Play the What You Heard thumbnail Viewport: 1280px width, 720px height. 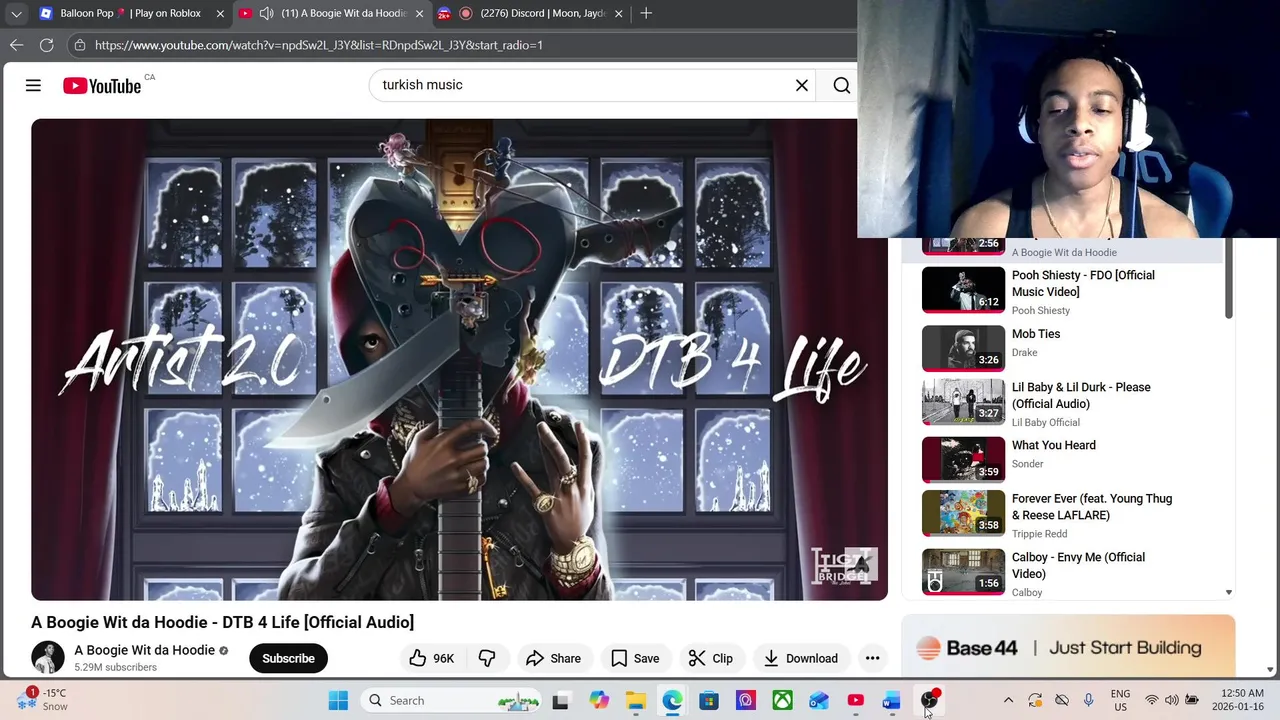pyautogui.click(x=963, y=460)
